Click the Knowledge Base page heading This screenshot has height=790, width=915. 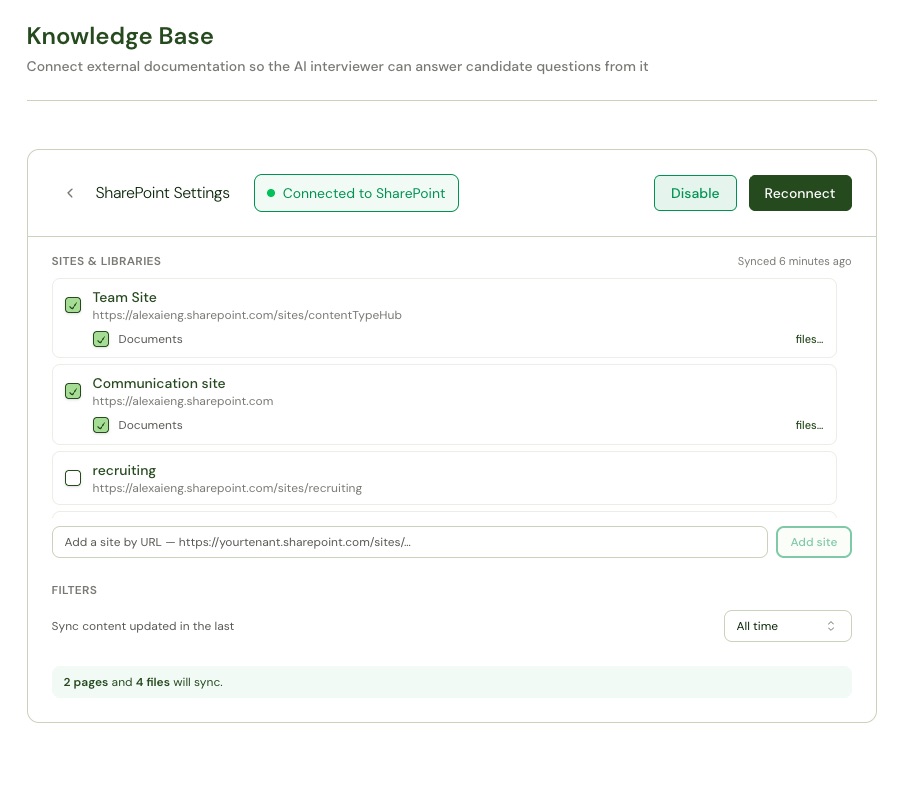click(120, 36)
